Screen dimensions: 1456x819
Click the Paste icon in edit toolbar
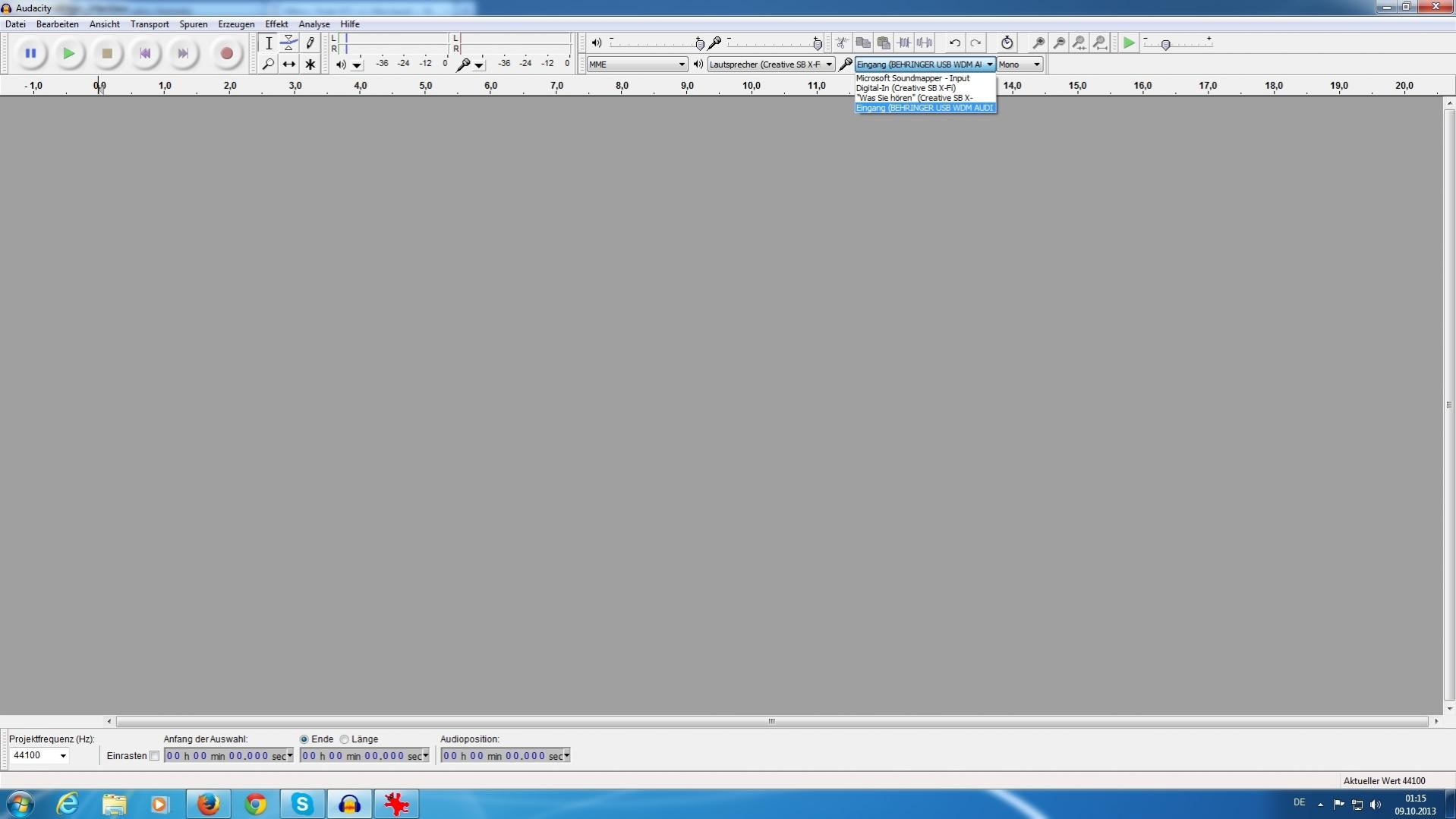click(x=884, y=43)
